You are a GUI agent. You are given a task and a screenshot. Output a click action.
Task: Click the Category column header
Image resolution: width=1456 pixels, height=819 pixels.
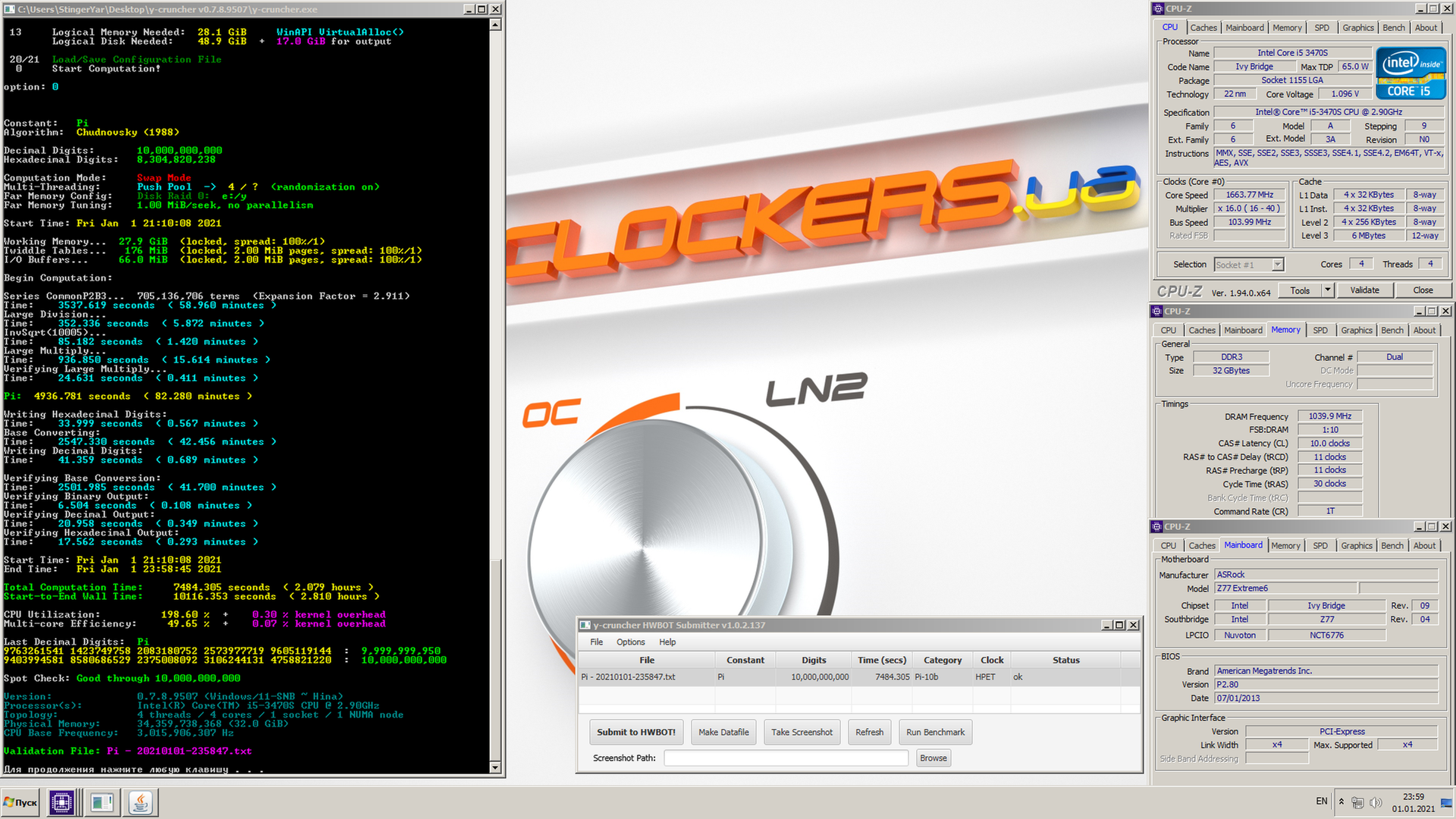942,660
